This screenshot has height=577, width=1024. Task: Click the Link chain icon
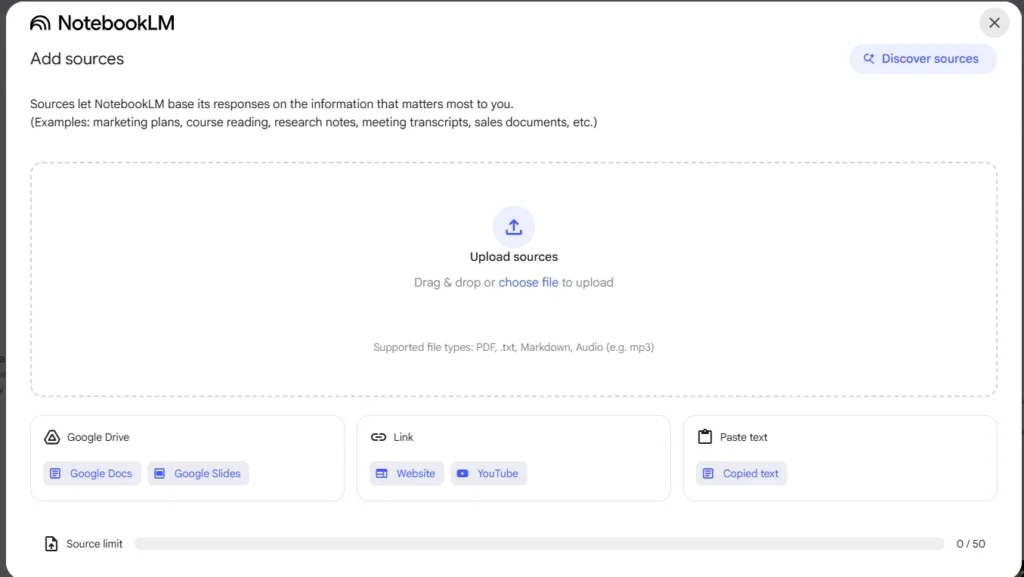(378, 437)
